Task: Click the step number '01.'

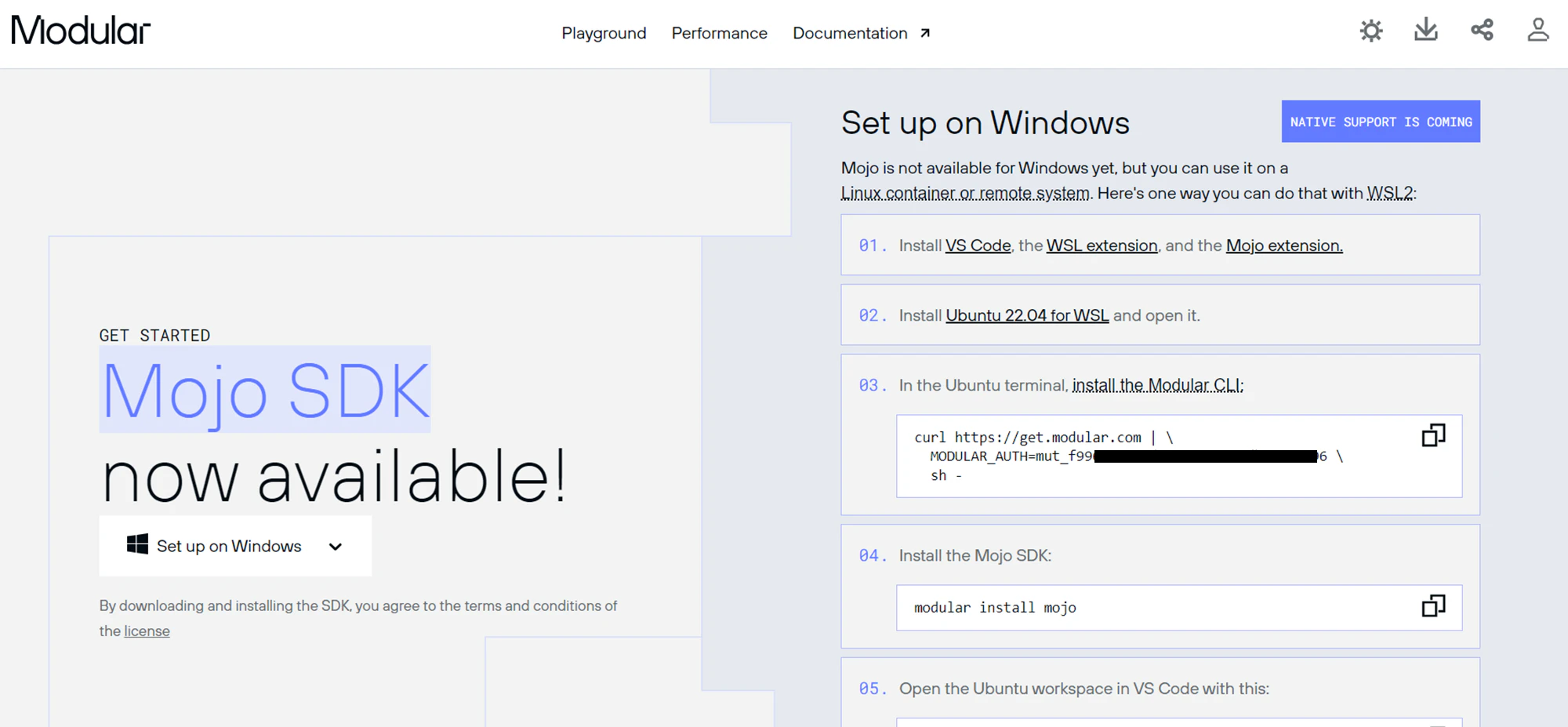Action: 873,245
